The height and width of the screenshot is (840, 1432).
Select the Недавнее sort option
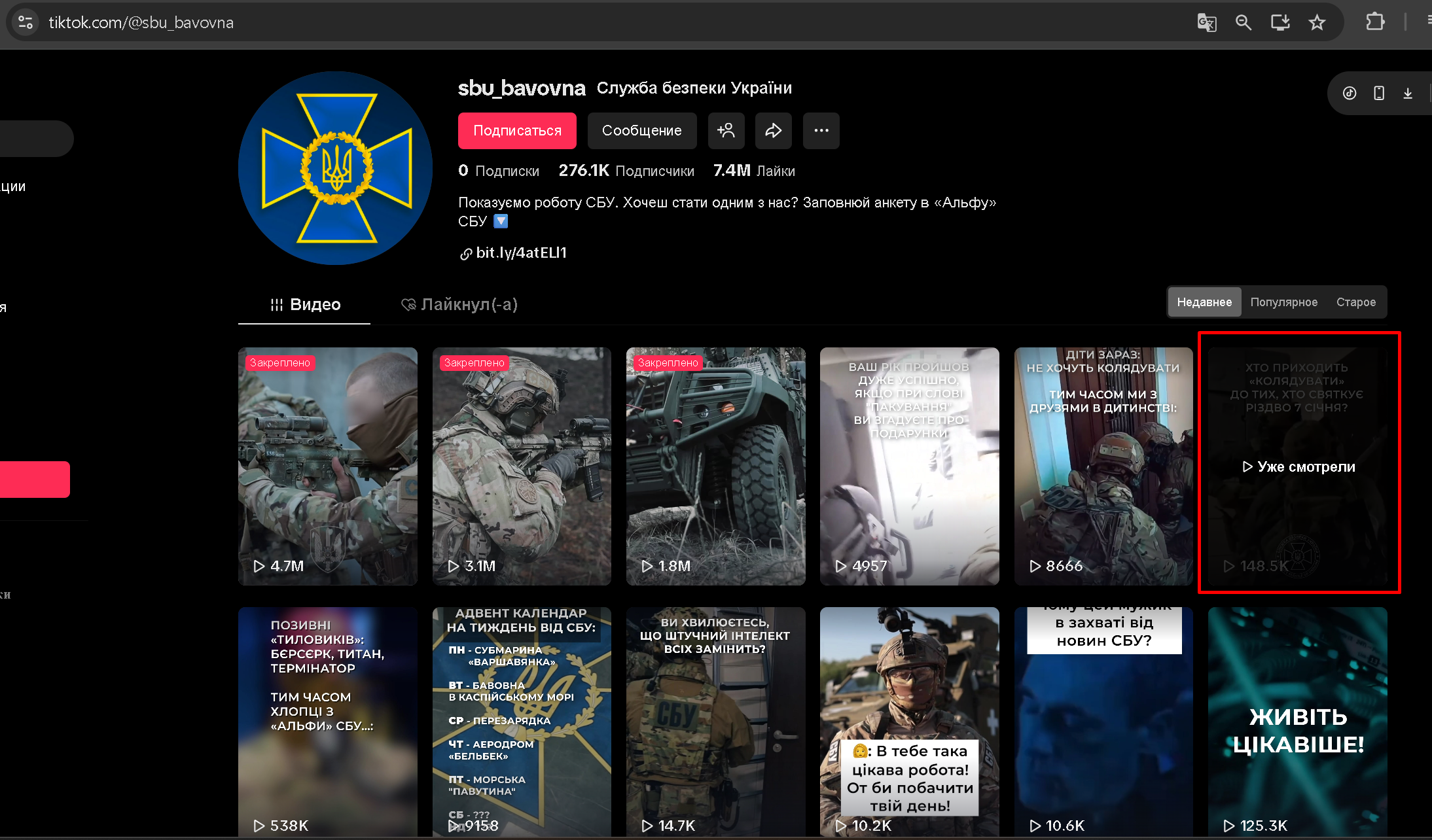click(1204, 302)
